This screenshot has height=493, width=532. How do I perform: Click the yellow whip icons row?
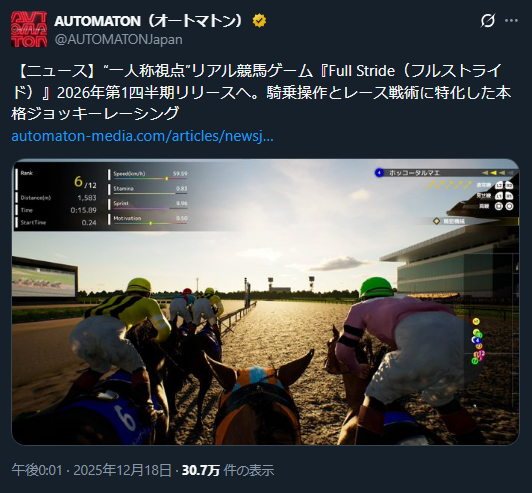[x=449, y=185]
